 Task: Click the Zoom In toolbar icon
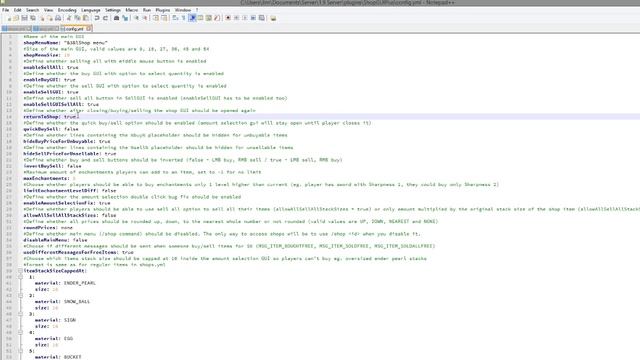[x=136, y=18]
